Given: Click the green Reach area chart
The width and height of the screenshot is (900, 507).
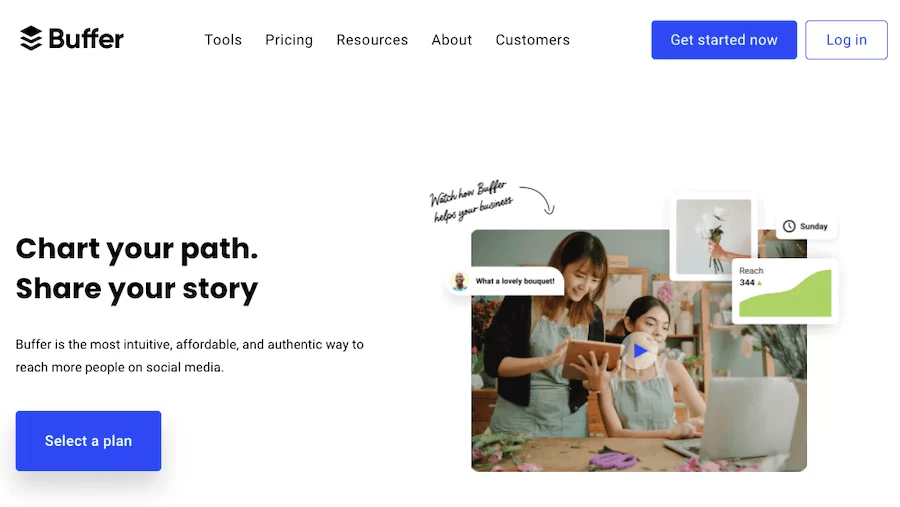Looking at the screenshot, I should (x=798, y=296).
